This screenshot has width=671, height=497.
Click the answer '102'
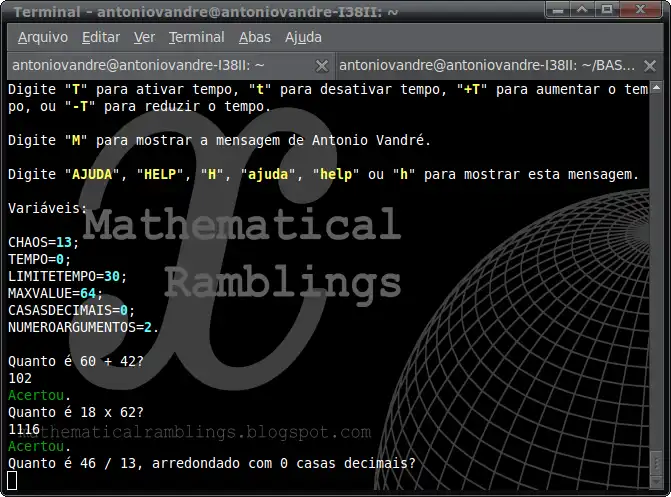(x=20, y=378)
